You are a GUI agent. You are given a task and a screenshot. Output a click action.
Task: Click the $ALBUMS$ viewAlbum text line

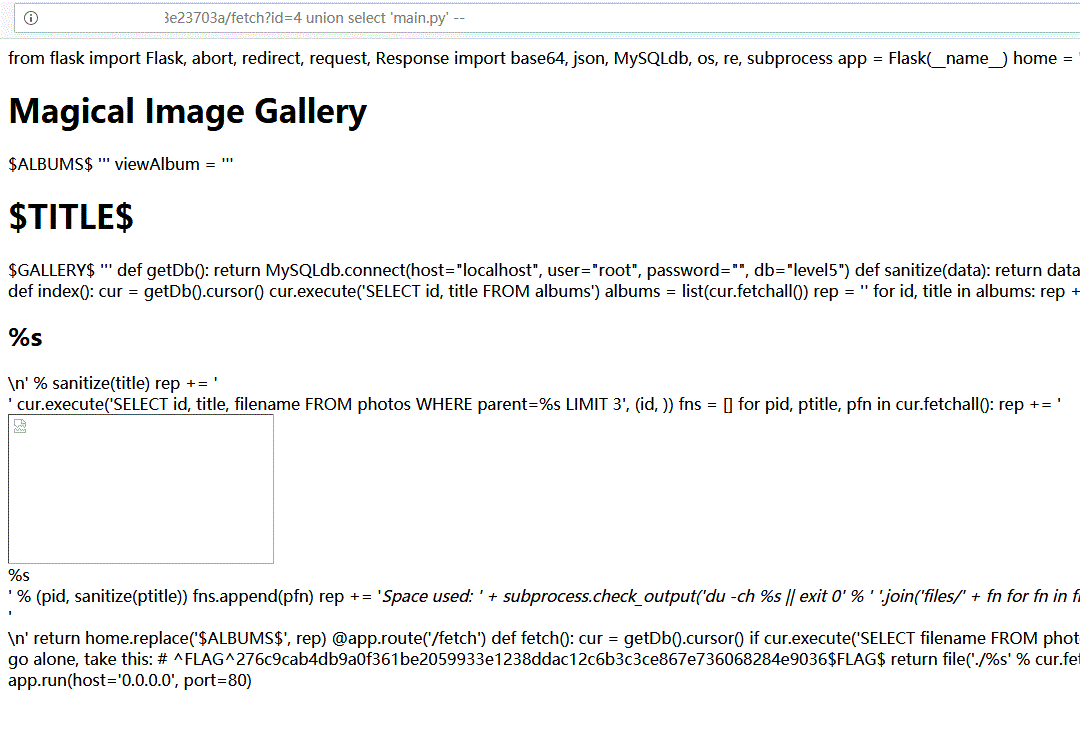(x=121, y=164)
